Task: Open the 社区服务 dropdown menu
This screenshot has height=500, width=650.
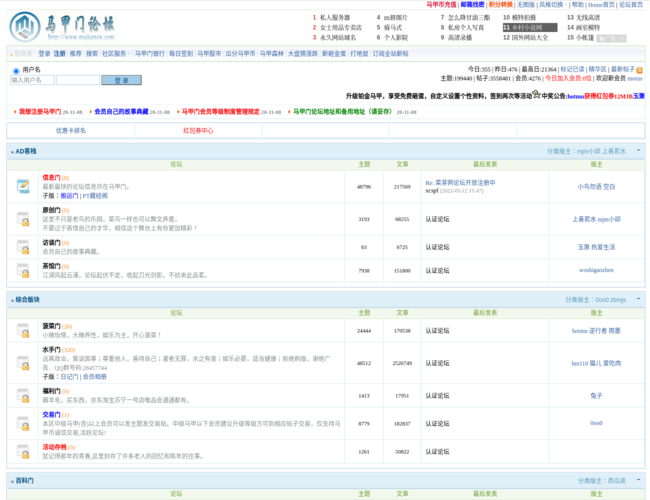Action: (116, 53)
